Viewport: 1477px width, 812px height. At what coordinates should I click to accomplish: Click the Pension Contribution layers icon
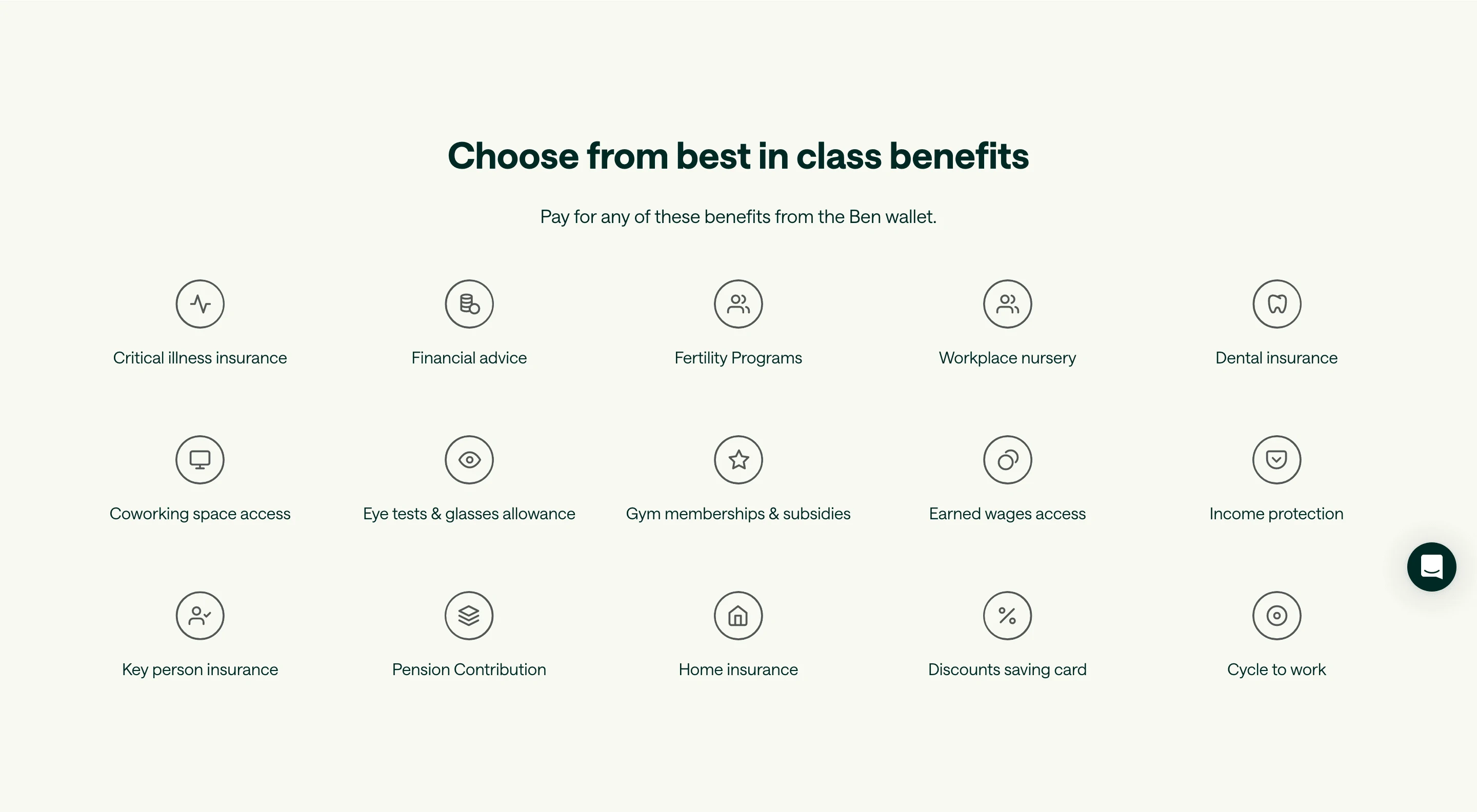468,616
